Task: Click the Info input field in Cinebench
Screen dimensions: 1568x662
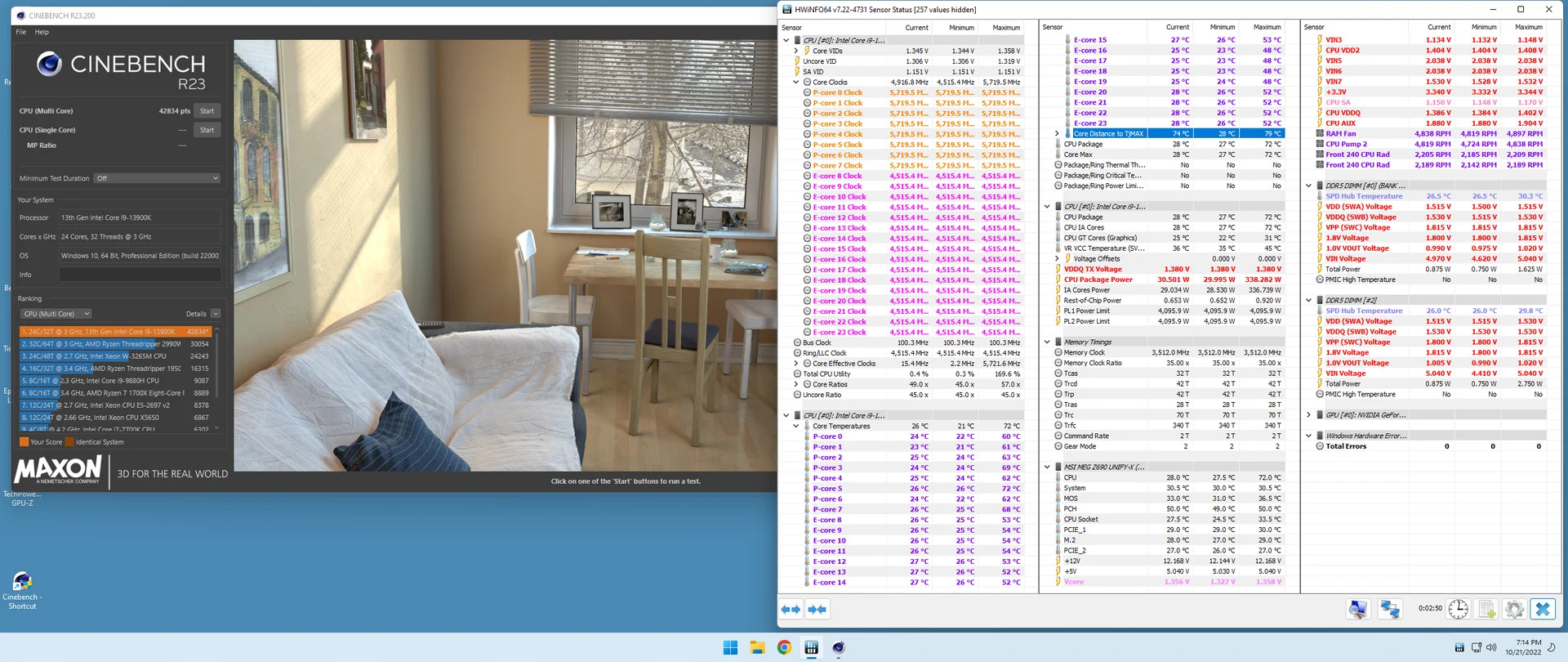Action: pos(140,275)
